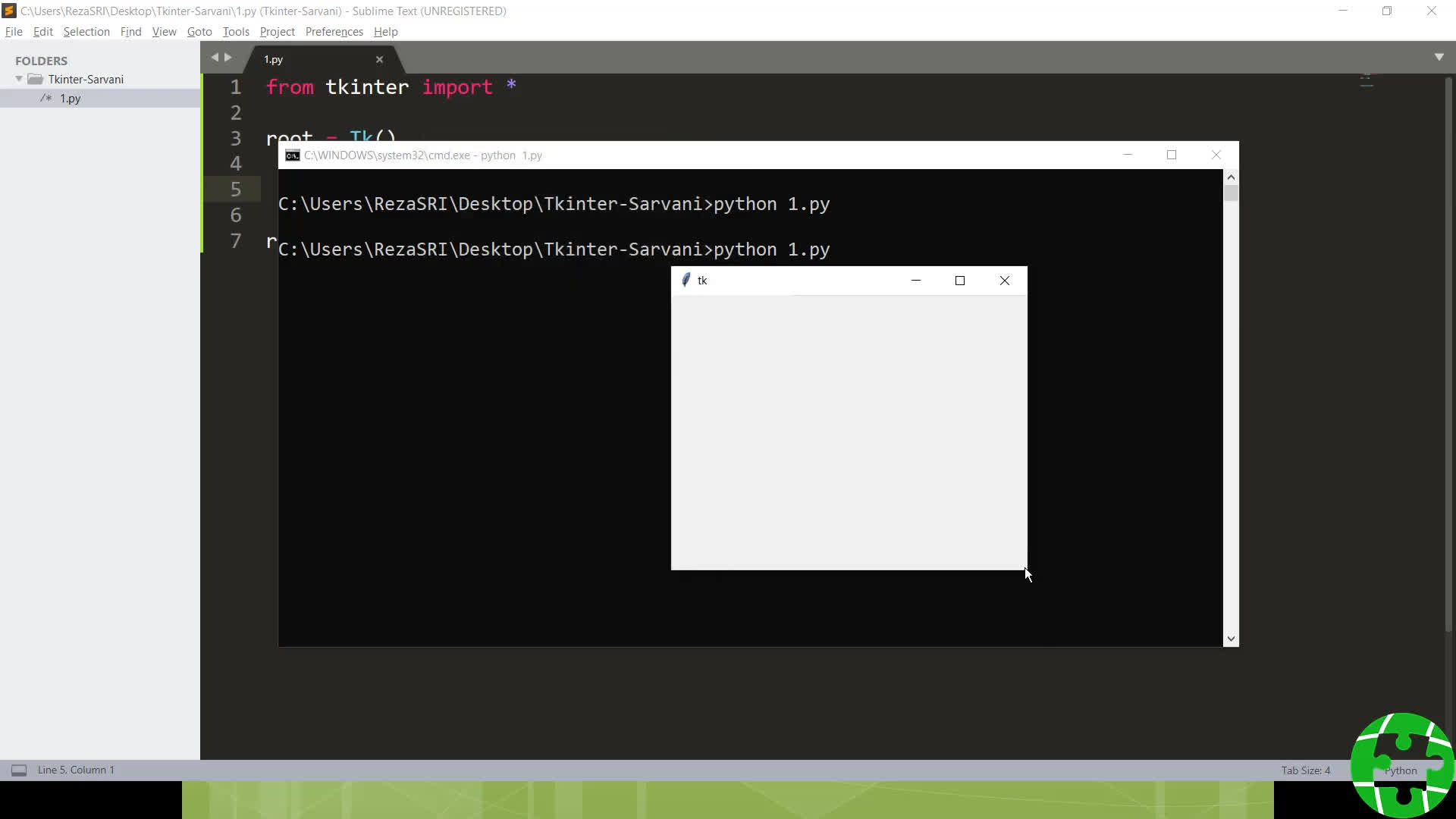The image size is (1456, 819).
Task: Open the tab list dropdown arrow
Action: (x=1439, y=58)
